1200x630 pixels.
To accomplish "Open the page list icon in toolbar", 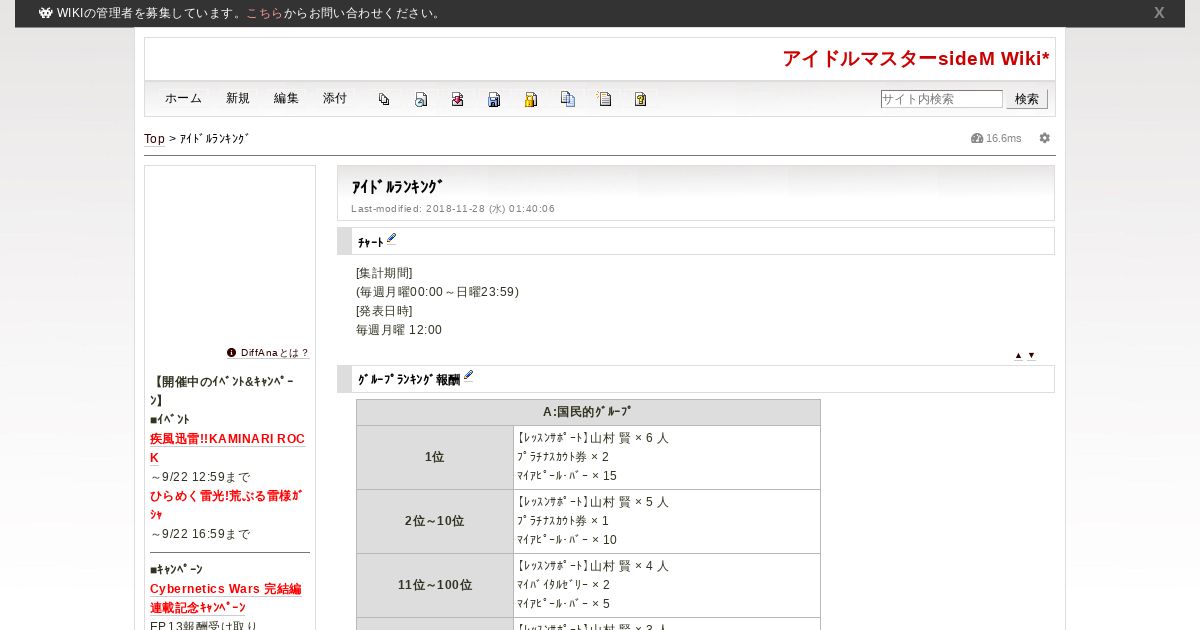I will [x=384, y=99].
